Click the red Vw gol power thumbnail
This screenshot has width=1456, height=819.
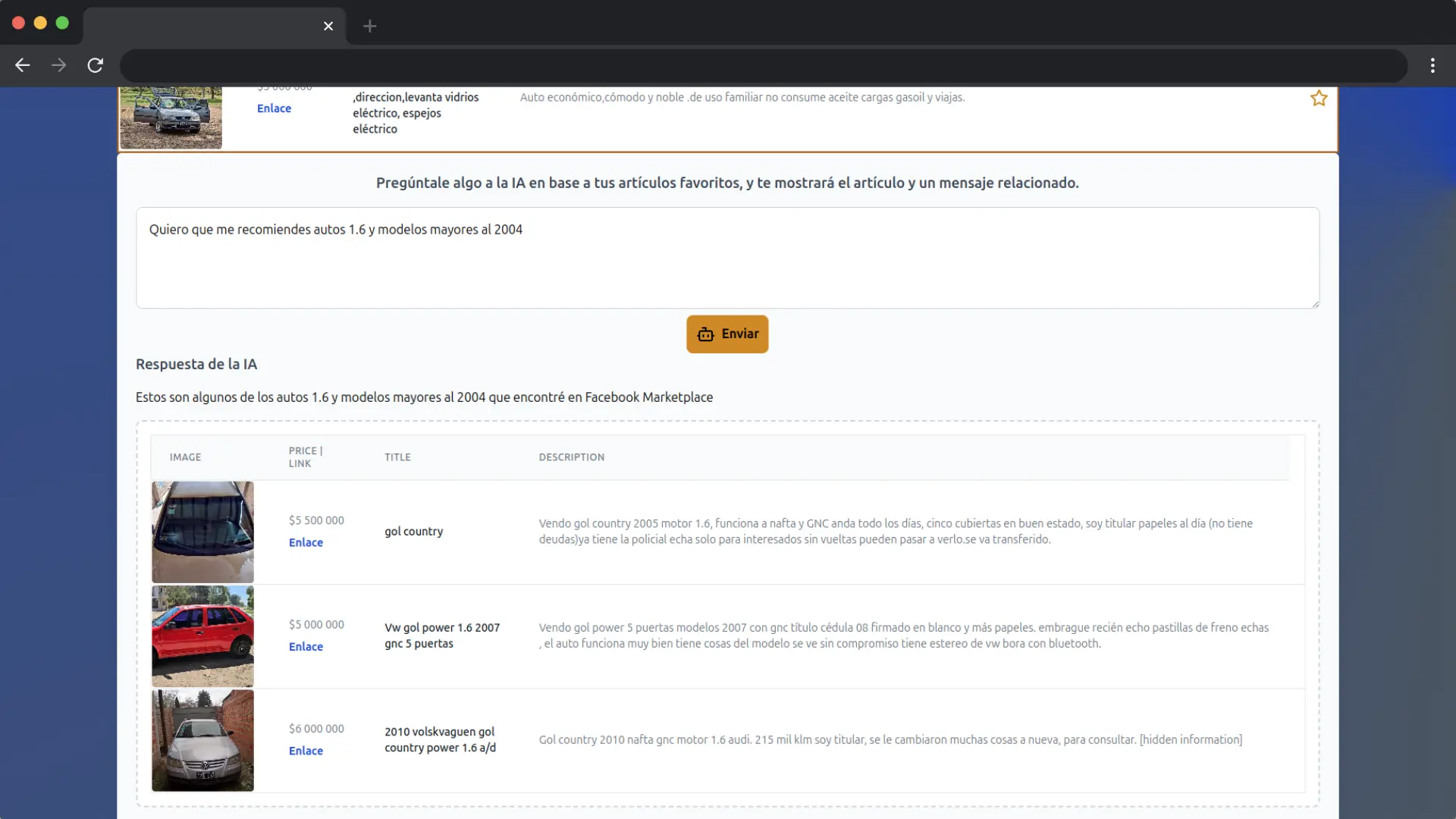(x=202, y=635)
